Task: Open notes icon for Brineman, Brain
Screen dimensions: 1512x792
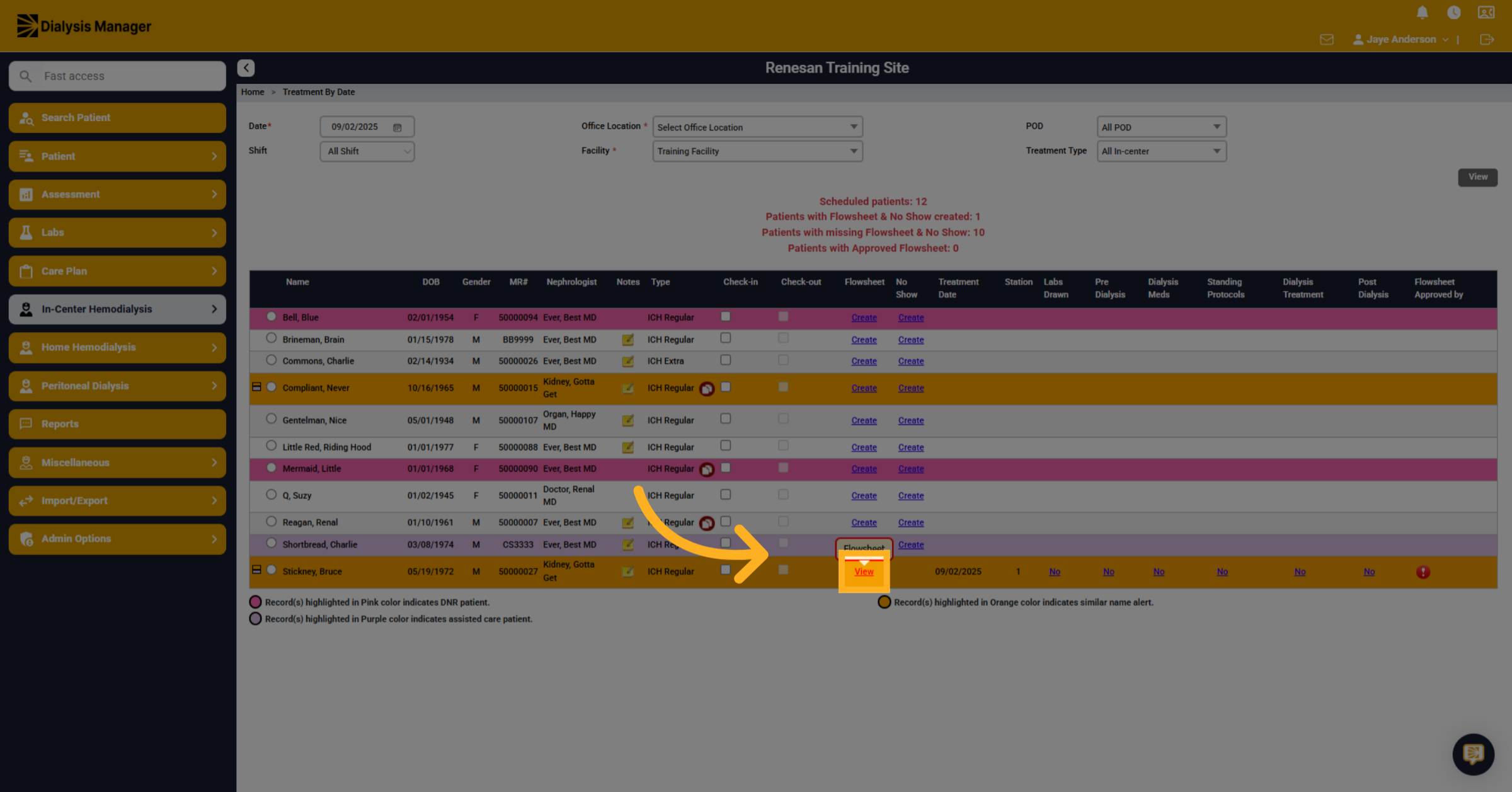Action: click(x=627, y=340)
